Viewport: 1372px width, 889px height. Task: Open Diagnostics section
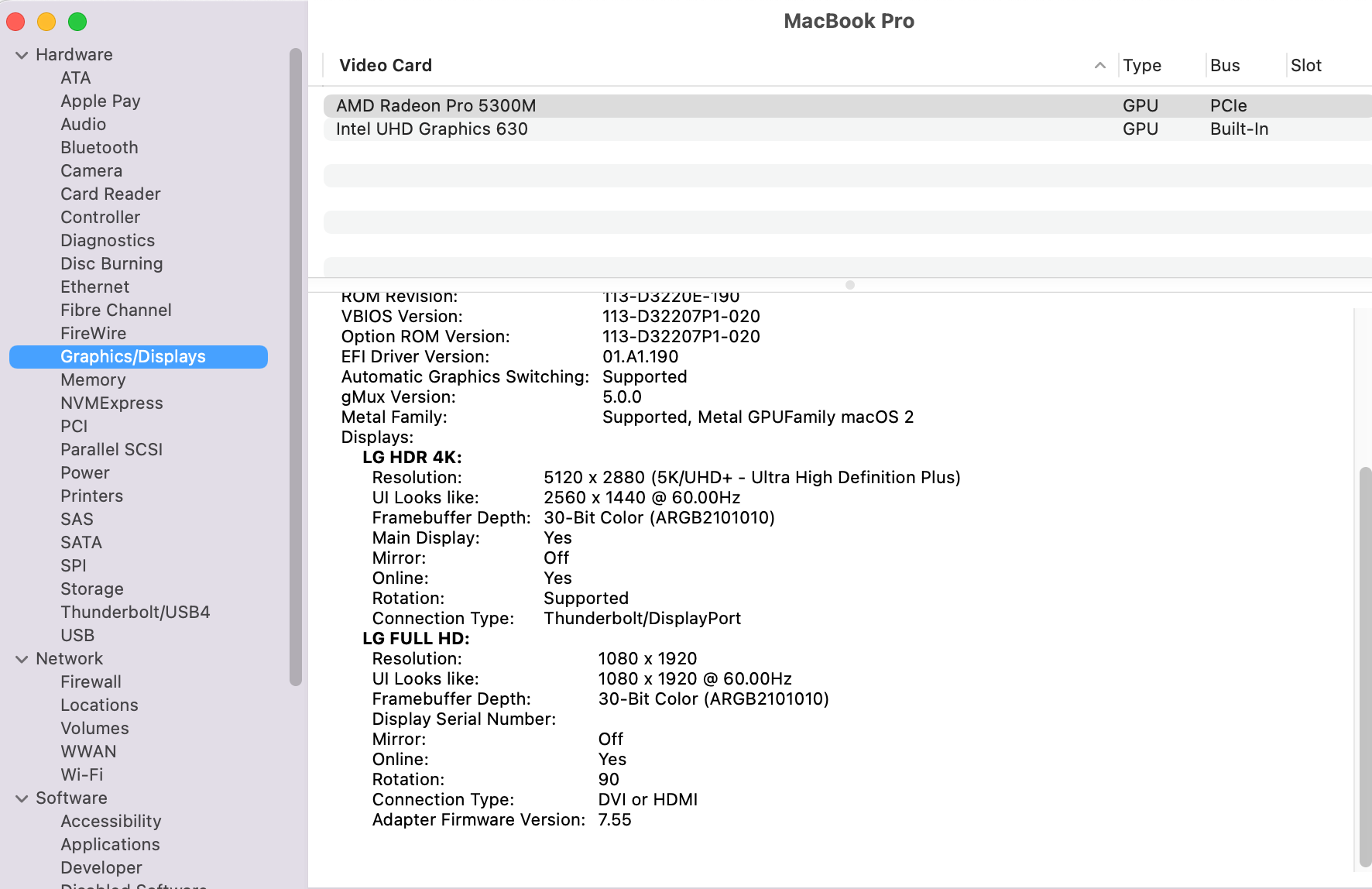click(x=108, y=241)
